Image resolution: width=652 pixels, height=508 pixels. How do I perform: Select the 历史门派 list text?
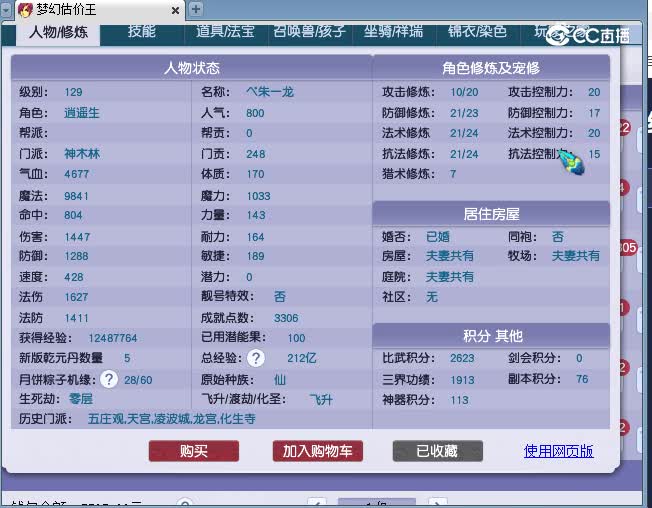(x=172, y=419)
